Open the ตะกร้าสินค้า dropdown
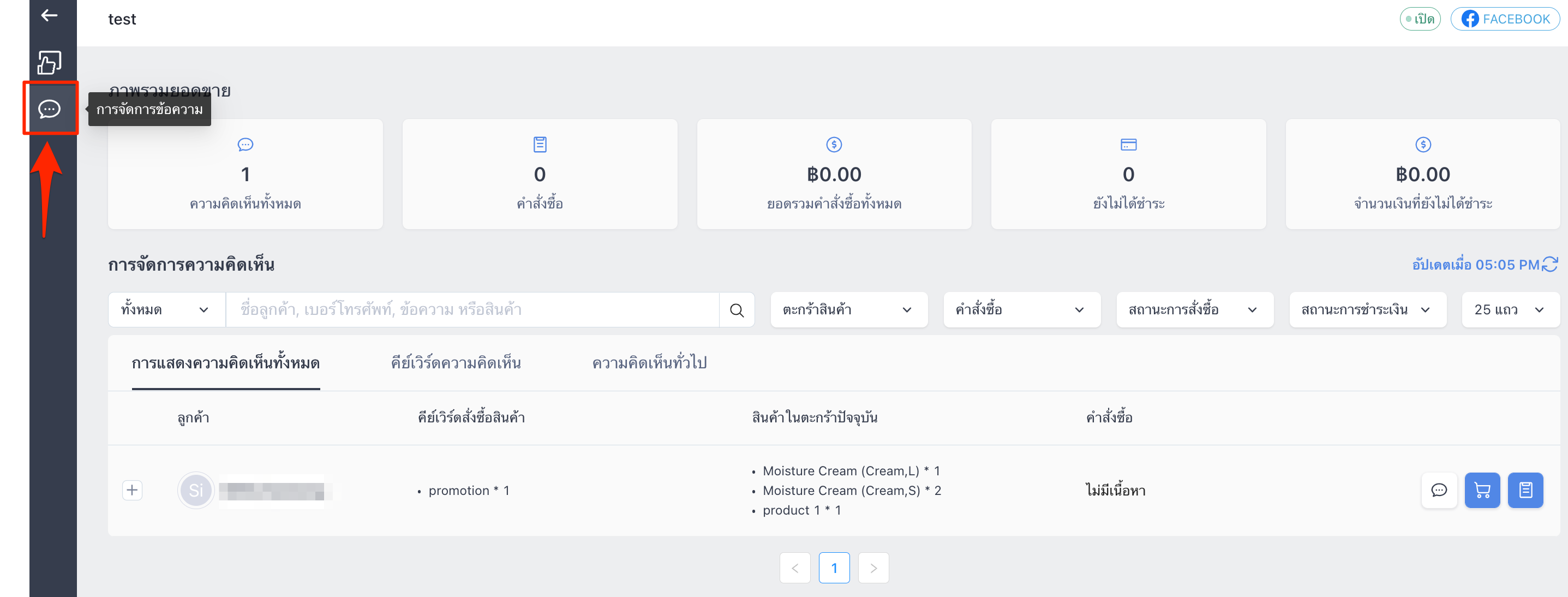 coord(848,310)
